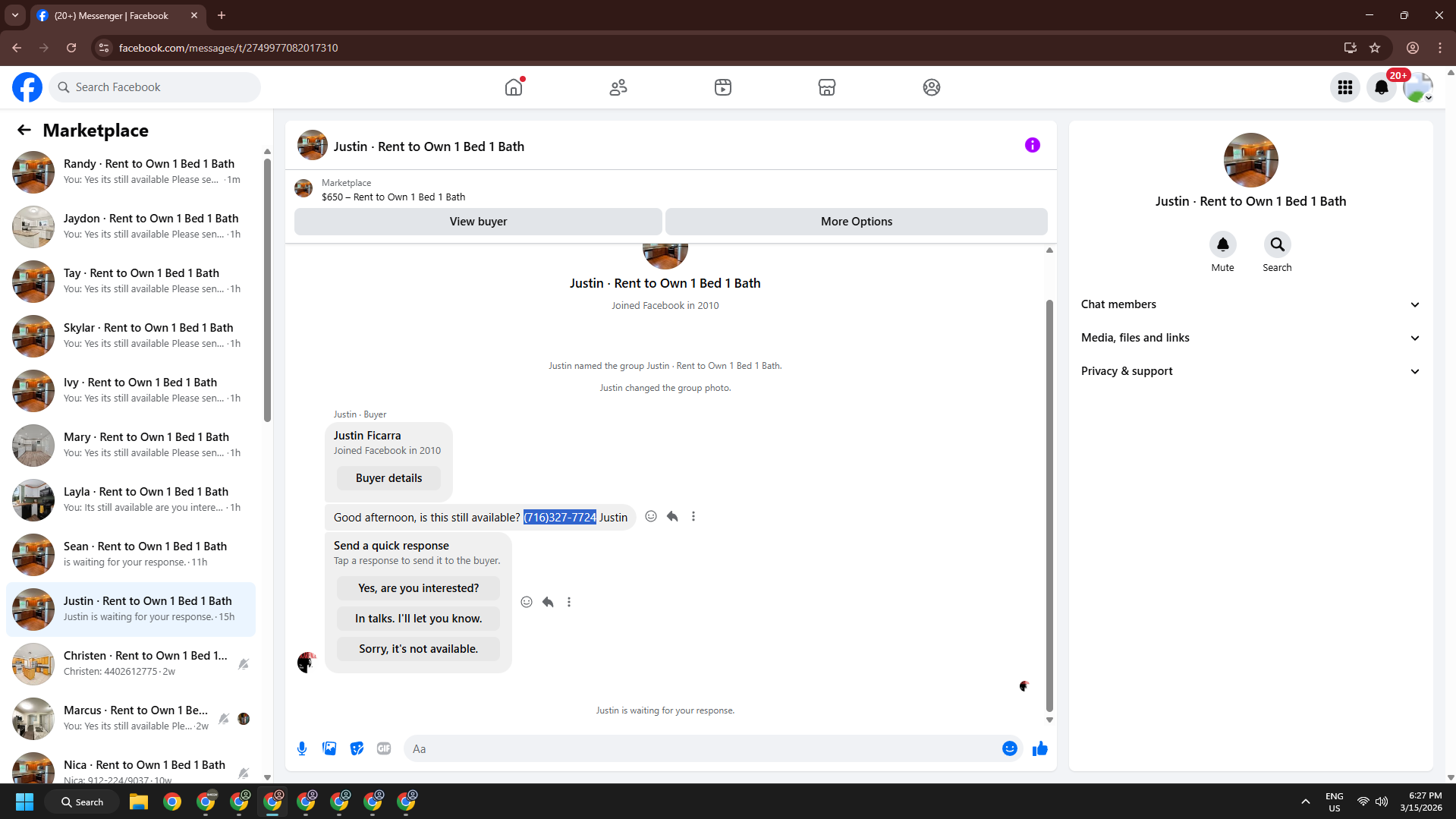Open the Marcus conversation
This screenshot has width=1456, height=819.
point(131,718)
